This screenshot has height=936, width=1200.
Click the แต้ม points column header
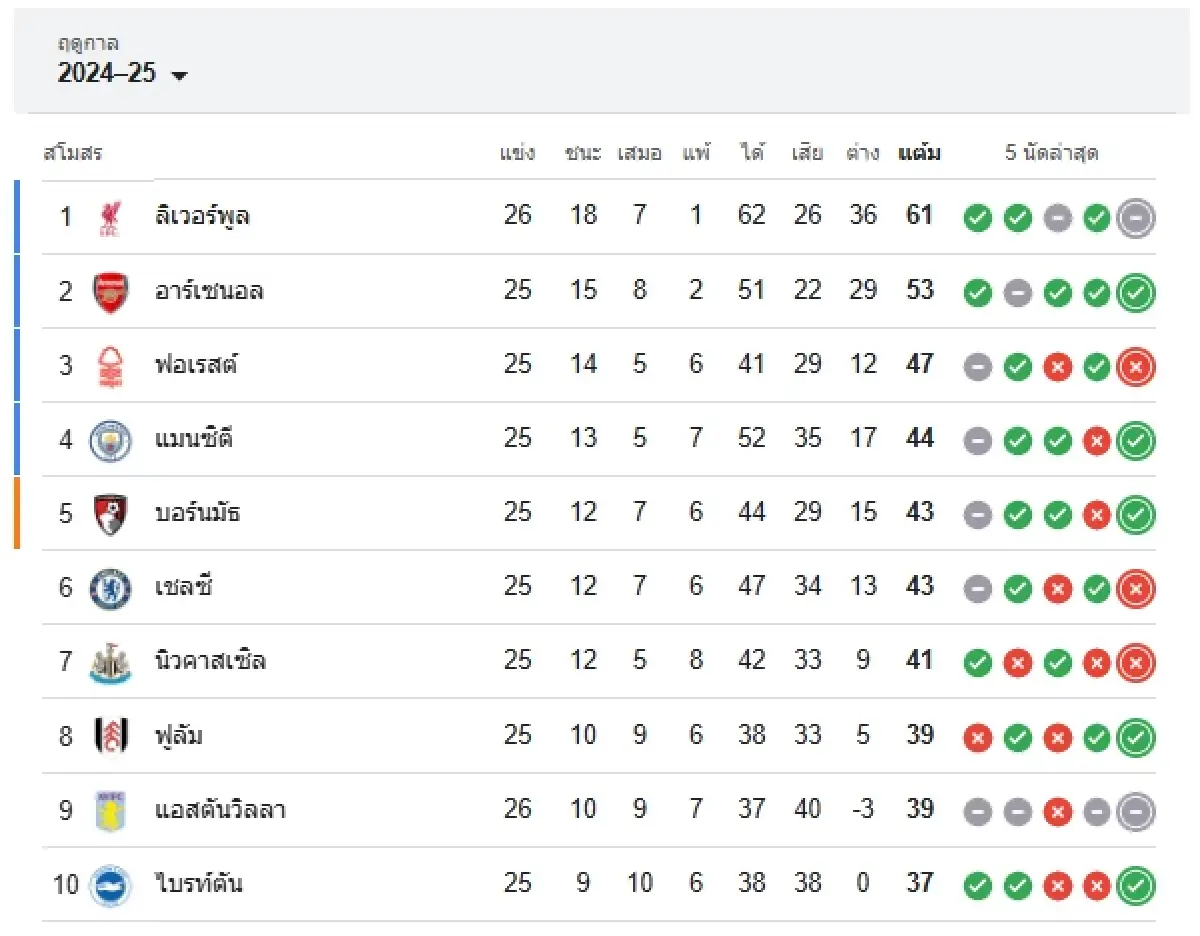click(x=919, y=154)
